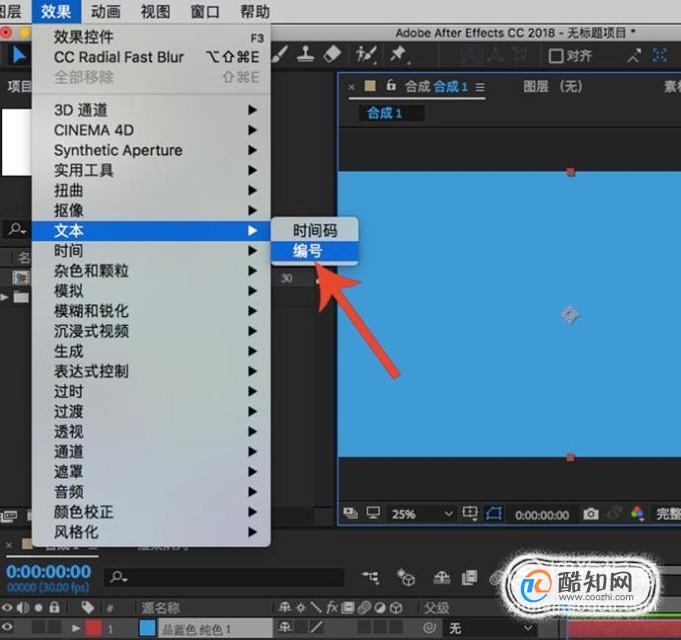Click the timeline search input field
The height and width of the screenshot is (640, 681).
coord(224,577)
